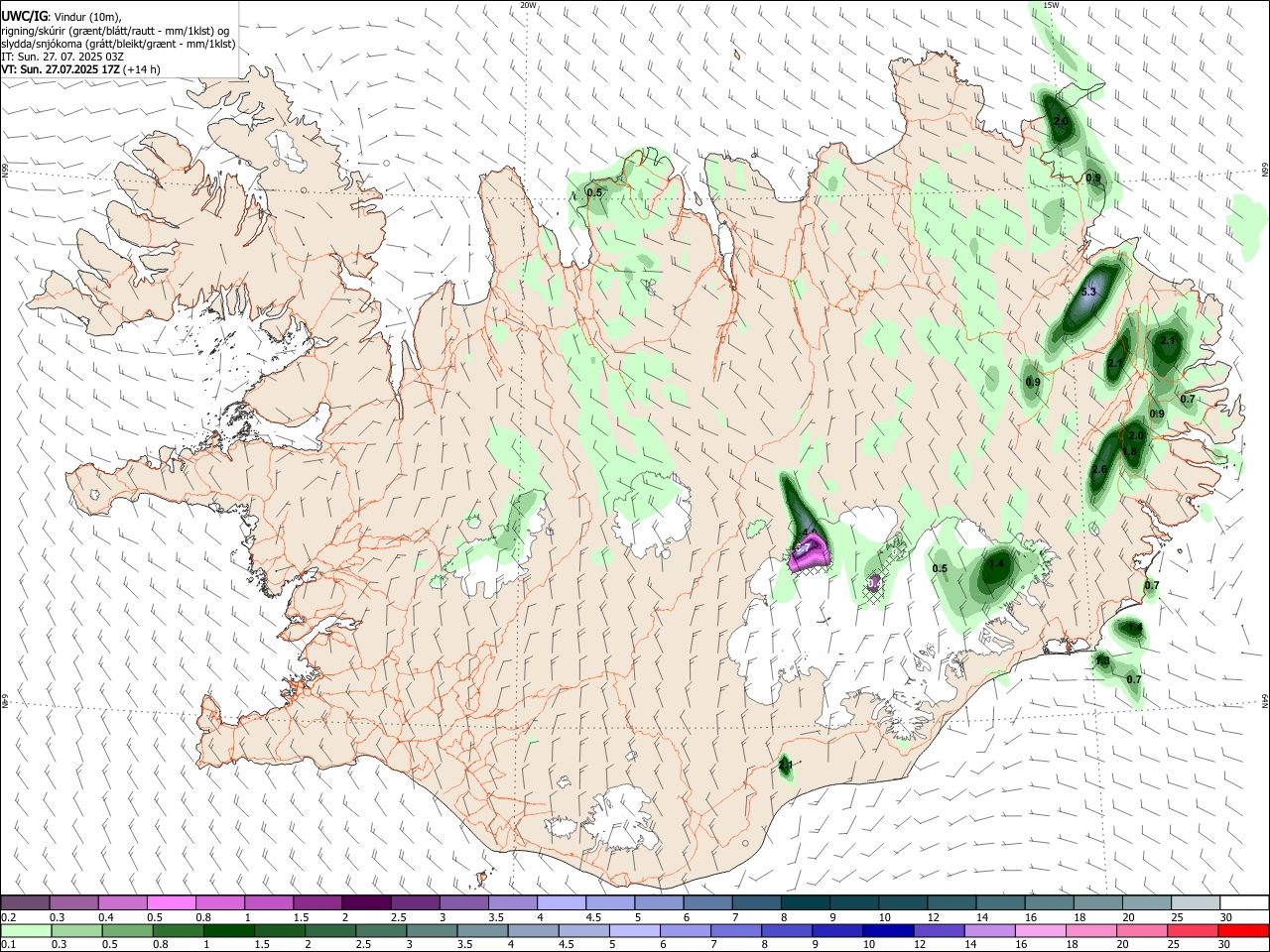Click the 'rigning/skúrir' legend description line
The image size is (1270, 952).
[x=115, y=31]
